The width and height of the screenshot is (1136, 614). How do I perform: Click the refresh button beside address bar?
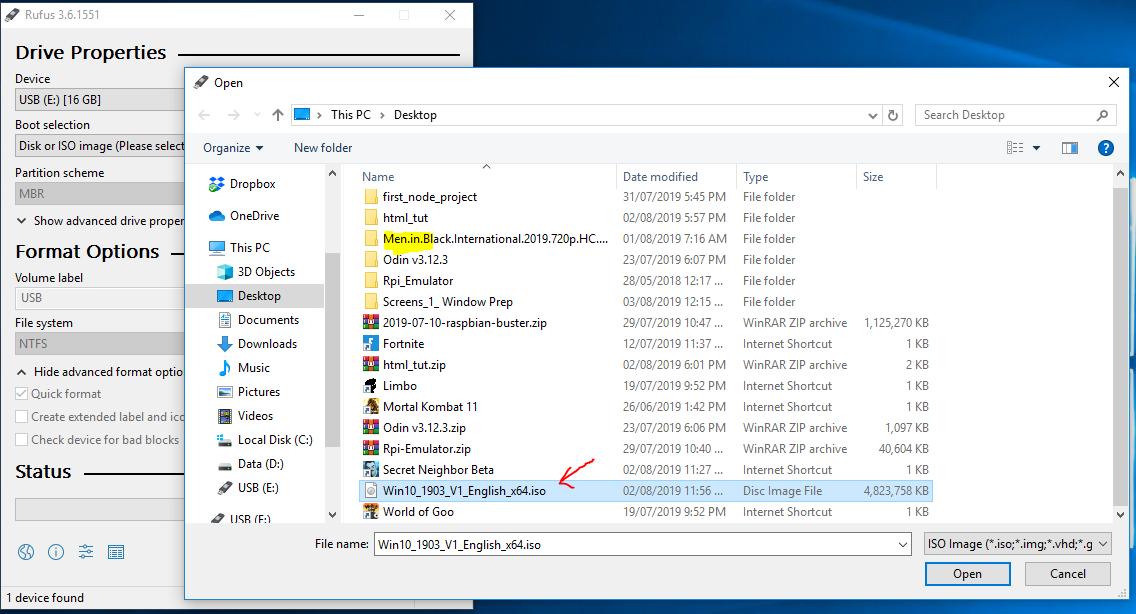coord(893,115)
